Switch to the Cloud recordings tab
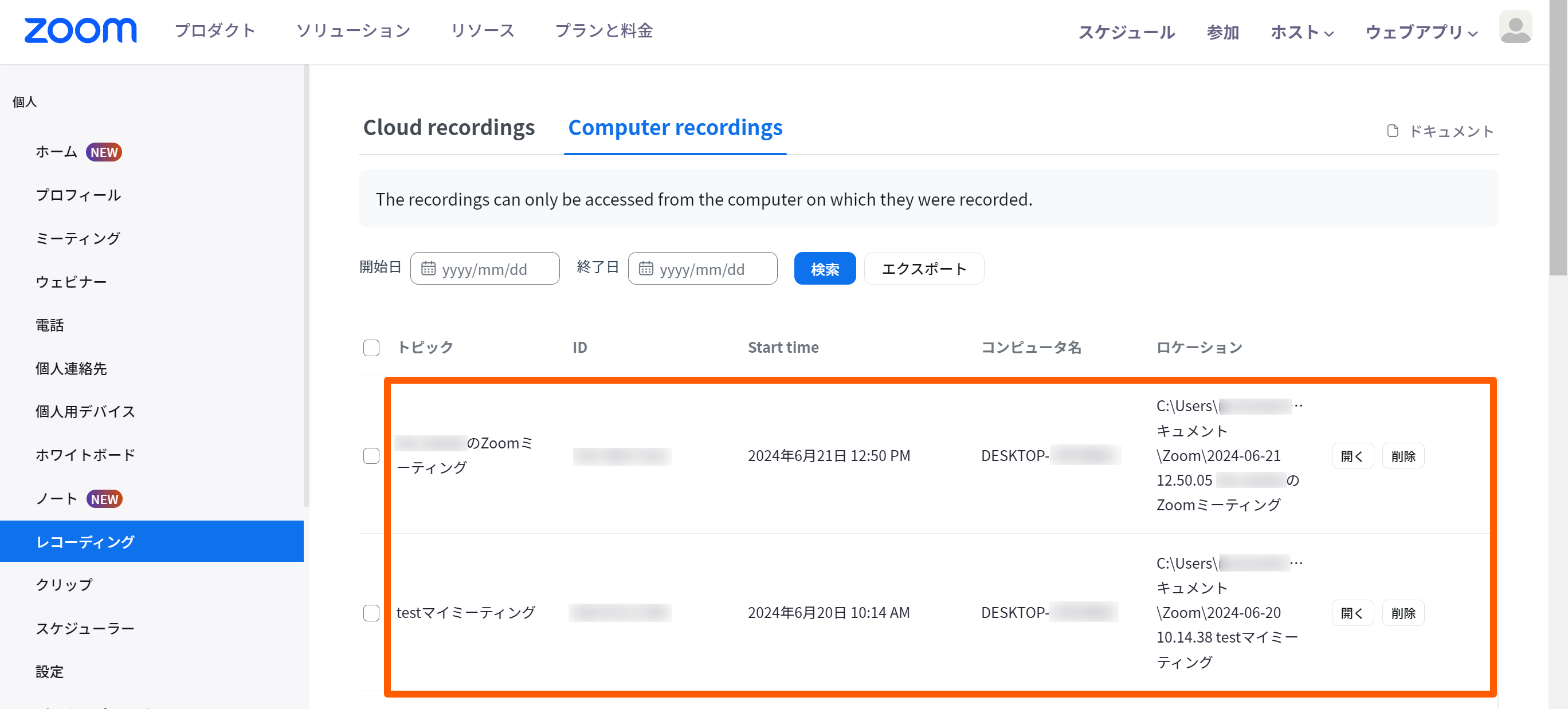 (449, 128)
